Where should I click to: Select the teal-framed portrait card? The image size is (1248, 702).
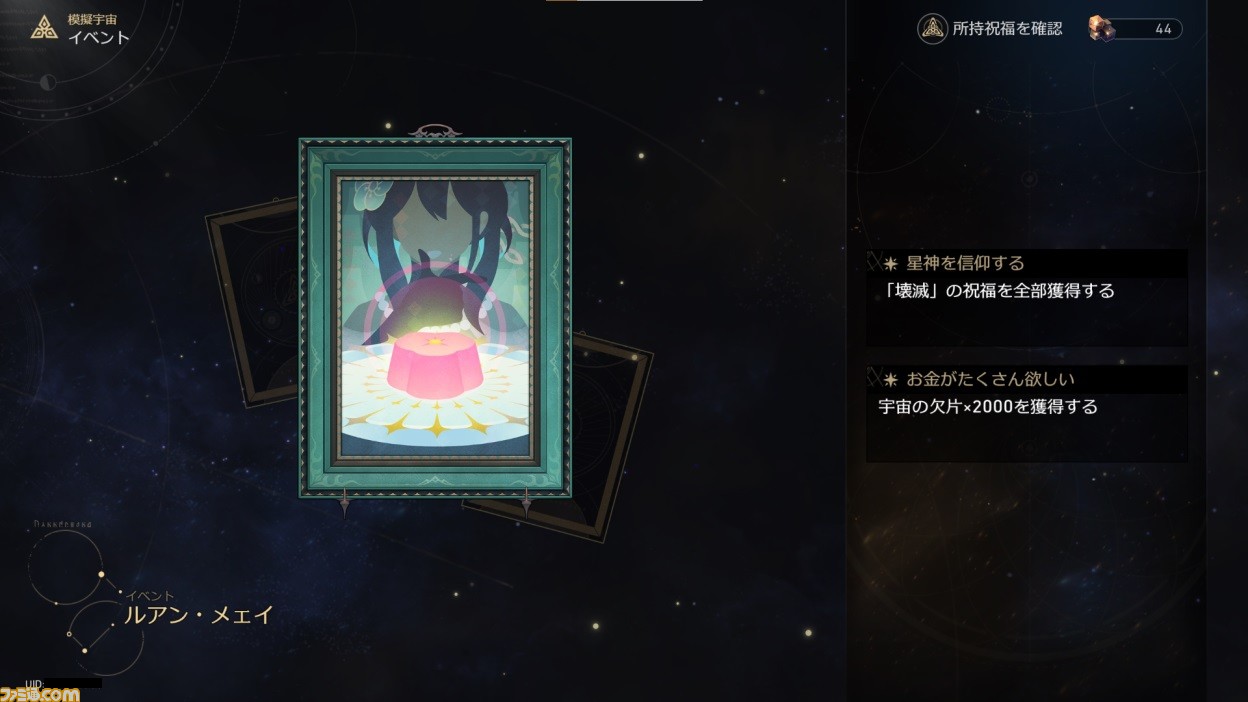(x=435, y=318)
